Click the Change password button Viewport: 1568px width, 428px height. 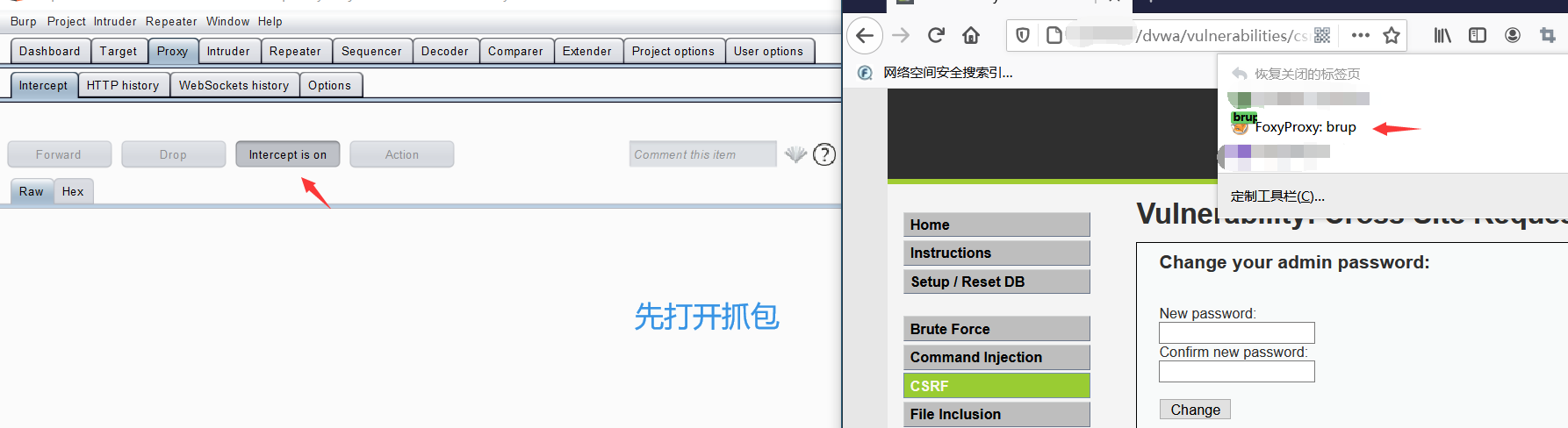(1195, 410)
